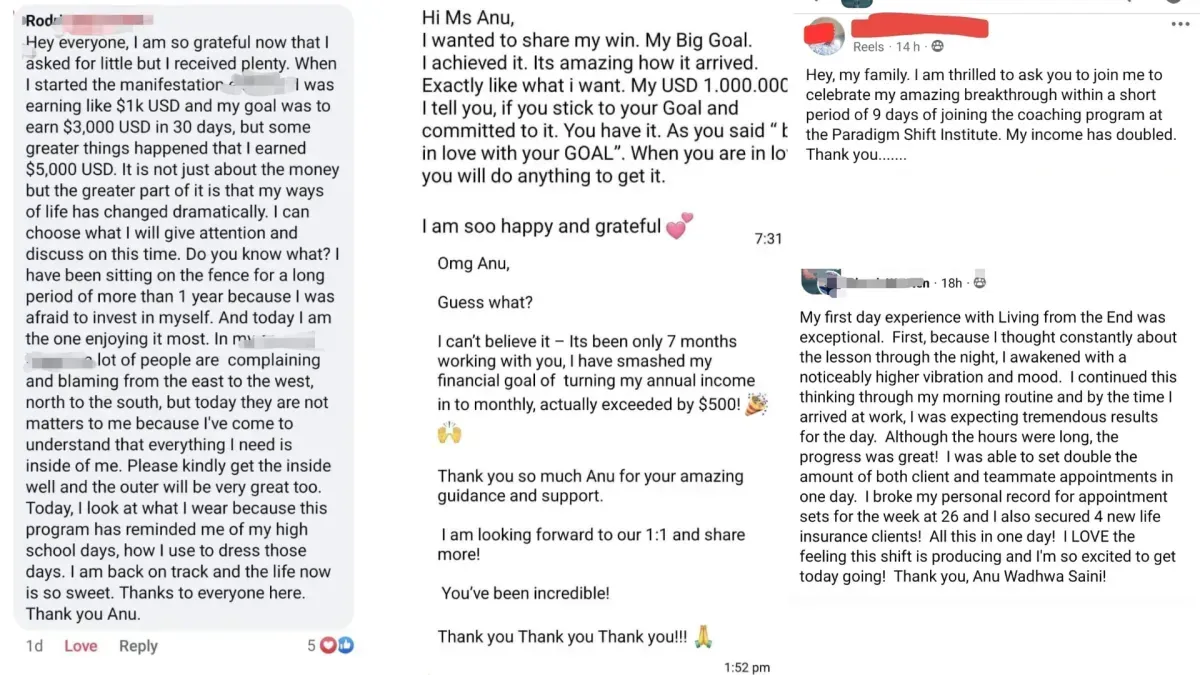Click the audience icon beside the 14 h timestamp
Viewport: 1200px width, 675px height.
[x=937, y=47]
